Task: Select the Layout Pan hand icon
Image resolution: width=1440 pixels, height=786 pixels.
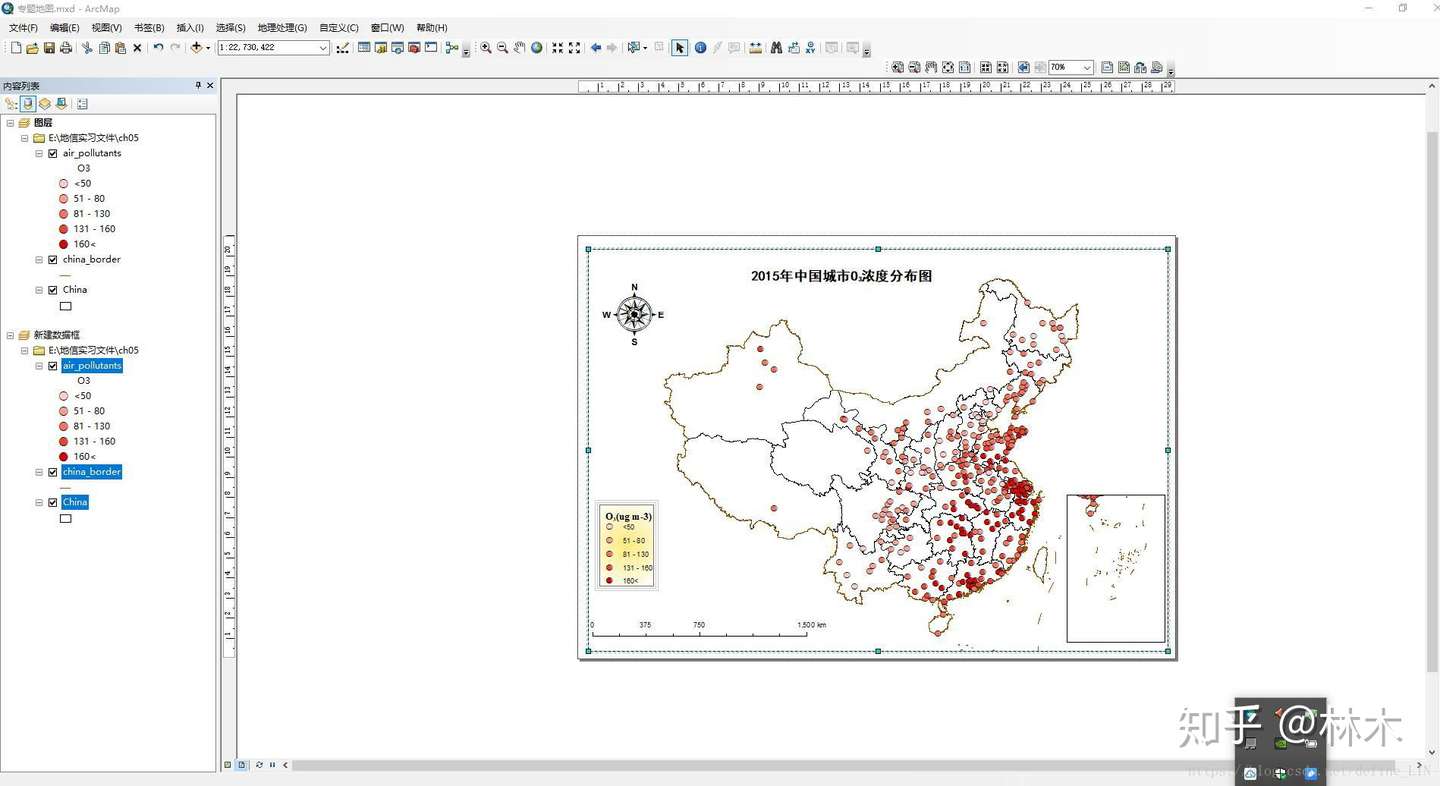Action: [x=931, y=68]
